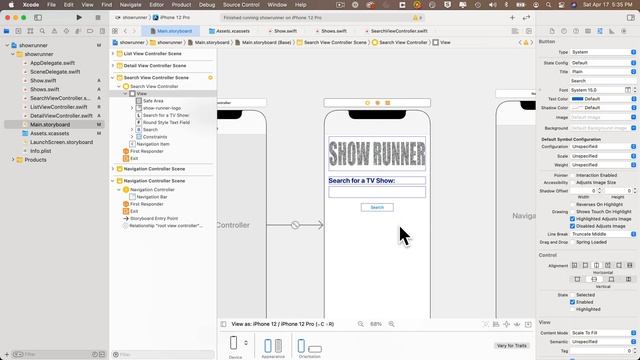This screenshot has width=640, height=360.
Task: Zoom out the storyboard canvas
Action: (x=361, y=324)
